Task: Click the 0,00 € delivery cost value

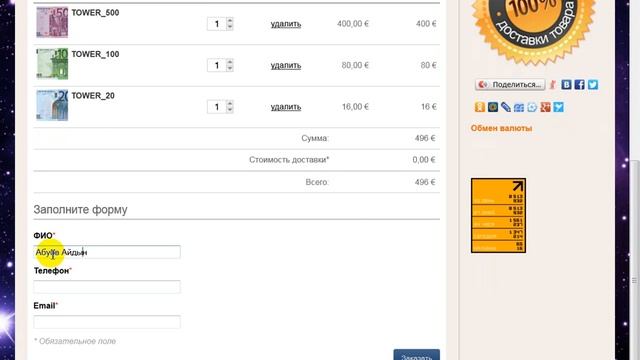Action: point(424,160)
